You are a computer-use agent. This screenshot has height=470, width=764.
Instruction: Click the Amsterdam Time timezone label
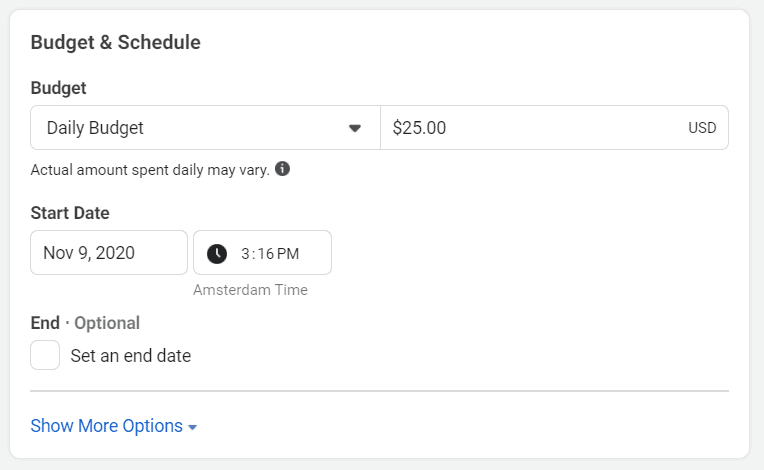tap(250, 290)
